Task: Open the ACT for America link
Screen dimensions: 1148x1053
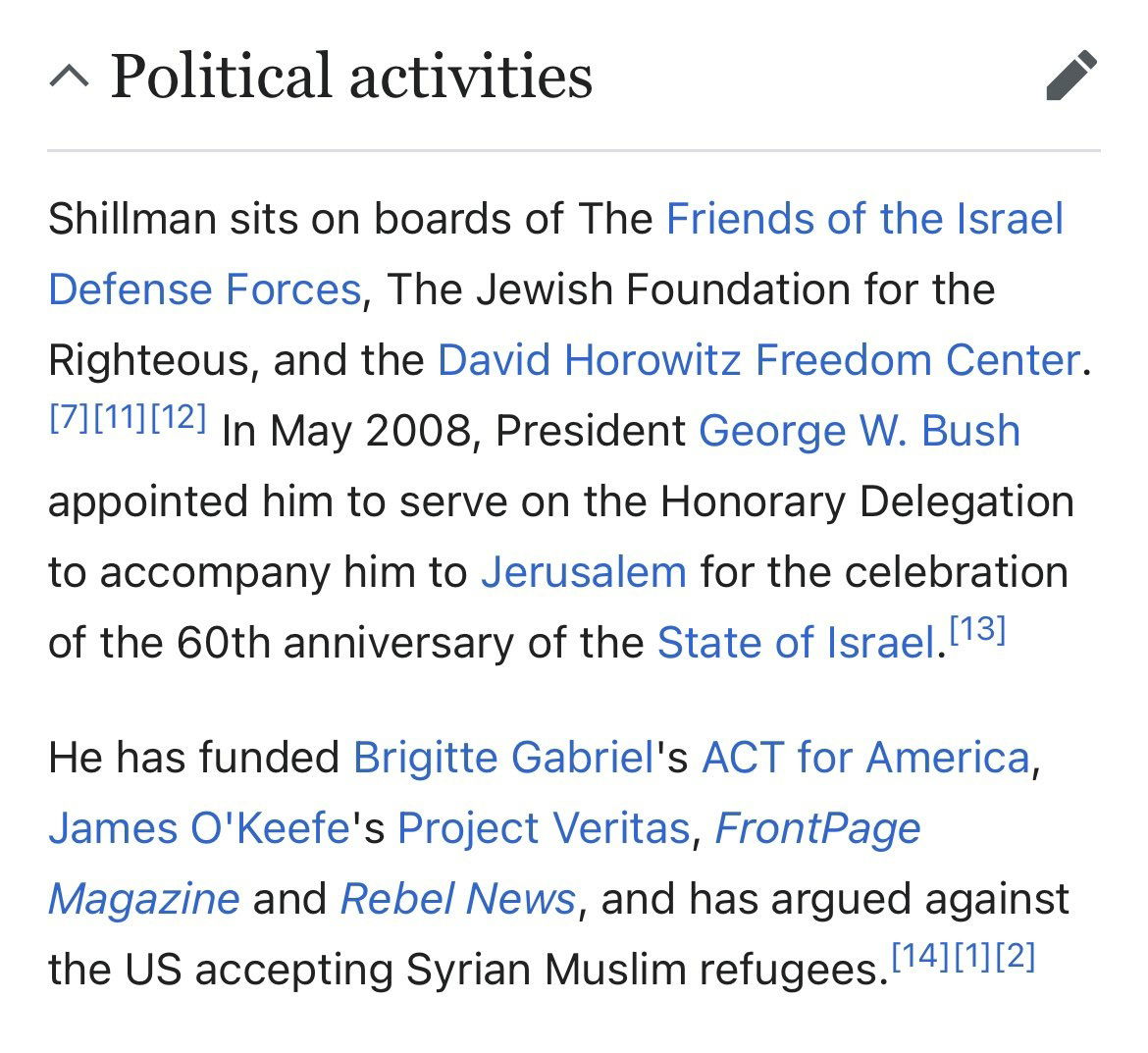Action: pyautogui.click(x=865, y=758)
